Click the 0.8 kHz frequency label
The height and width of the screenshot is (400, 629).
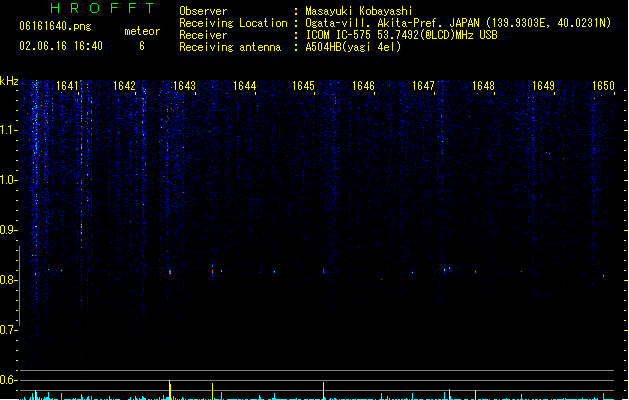click(8, 280)
